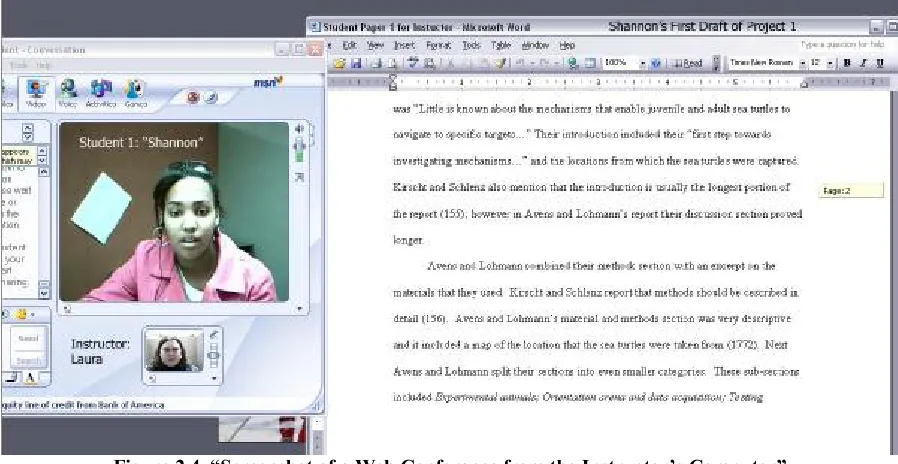Click 'Kirscht and Schlenz also mention' line
Viewport: 898px width, 464px height.
(592, 187)
